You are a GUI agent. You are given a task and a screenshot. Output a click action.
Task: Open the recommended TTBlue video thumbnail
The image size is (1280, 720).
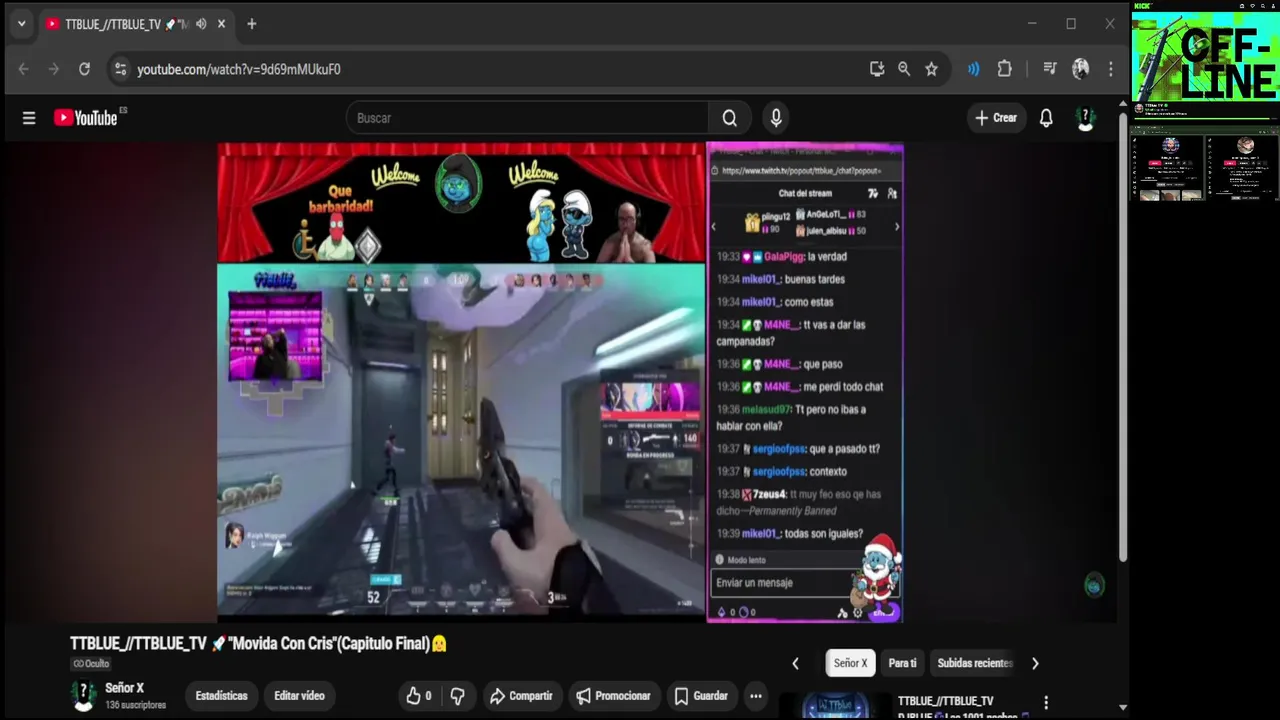coord(835,706)
